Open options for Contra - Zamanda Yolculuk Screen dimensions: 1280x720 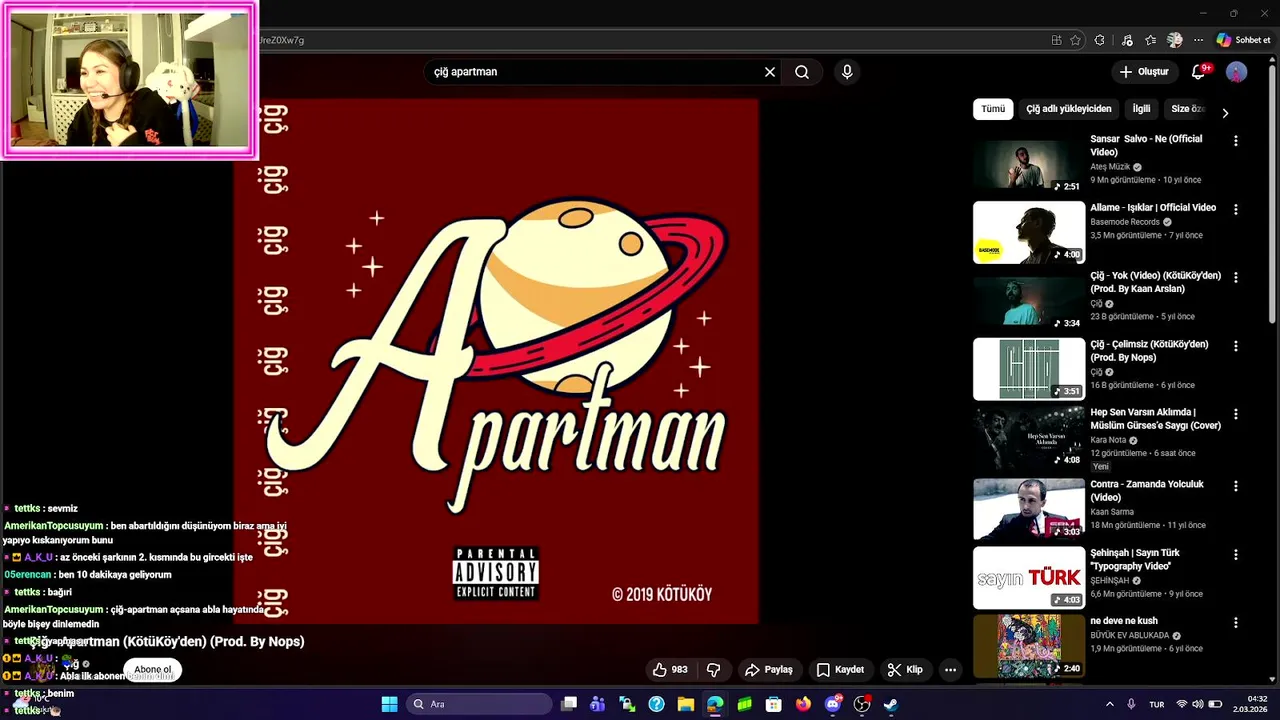coord(1236,486)
